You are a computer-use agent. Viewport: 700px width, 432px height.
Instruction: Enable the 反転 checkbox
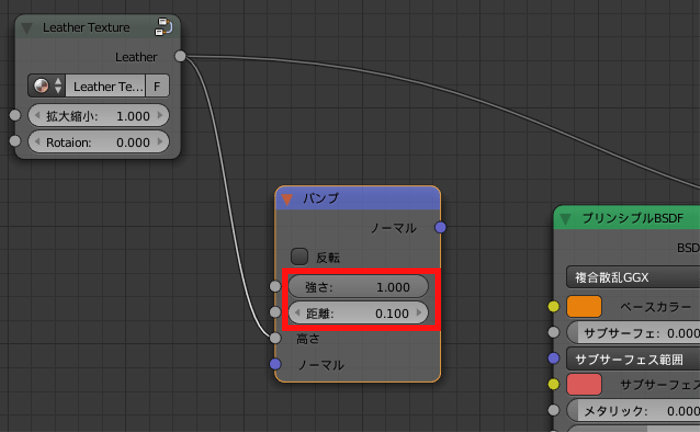[x=299, y=257]
